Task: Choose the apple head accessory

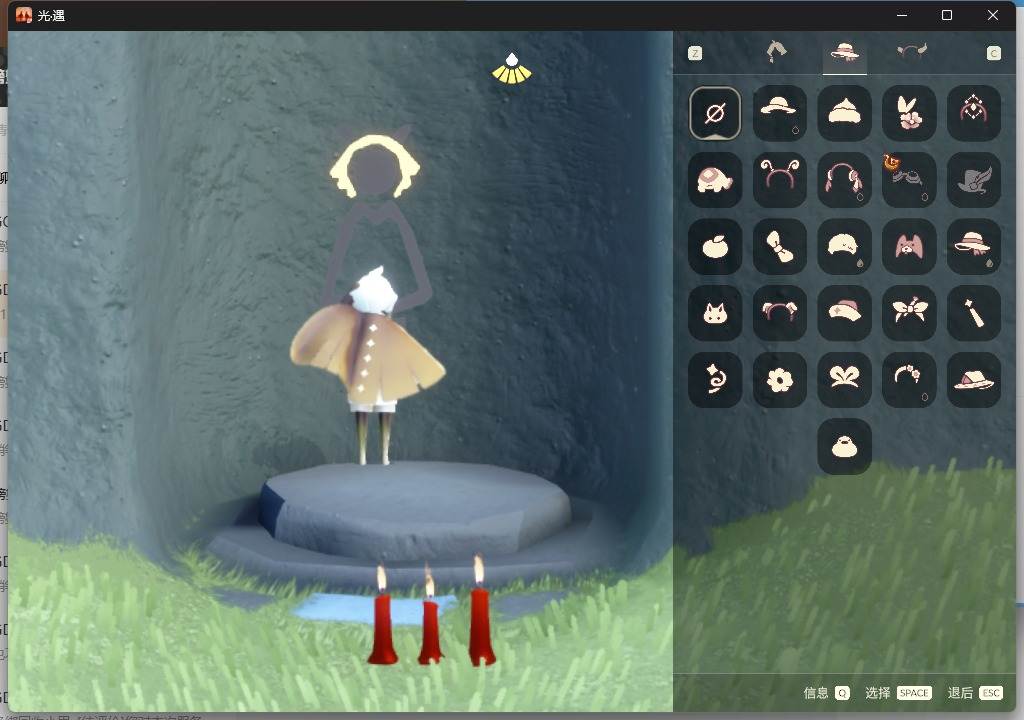Action: point(715,246)
